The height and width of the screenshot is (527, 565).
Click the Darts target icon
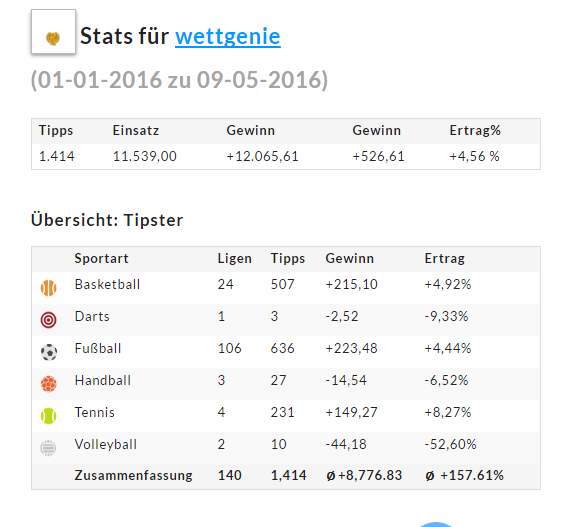(x=48, y=320)
